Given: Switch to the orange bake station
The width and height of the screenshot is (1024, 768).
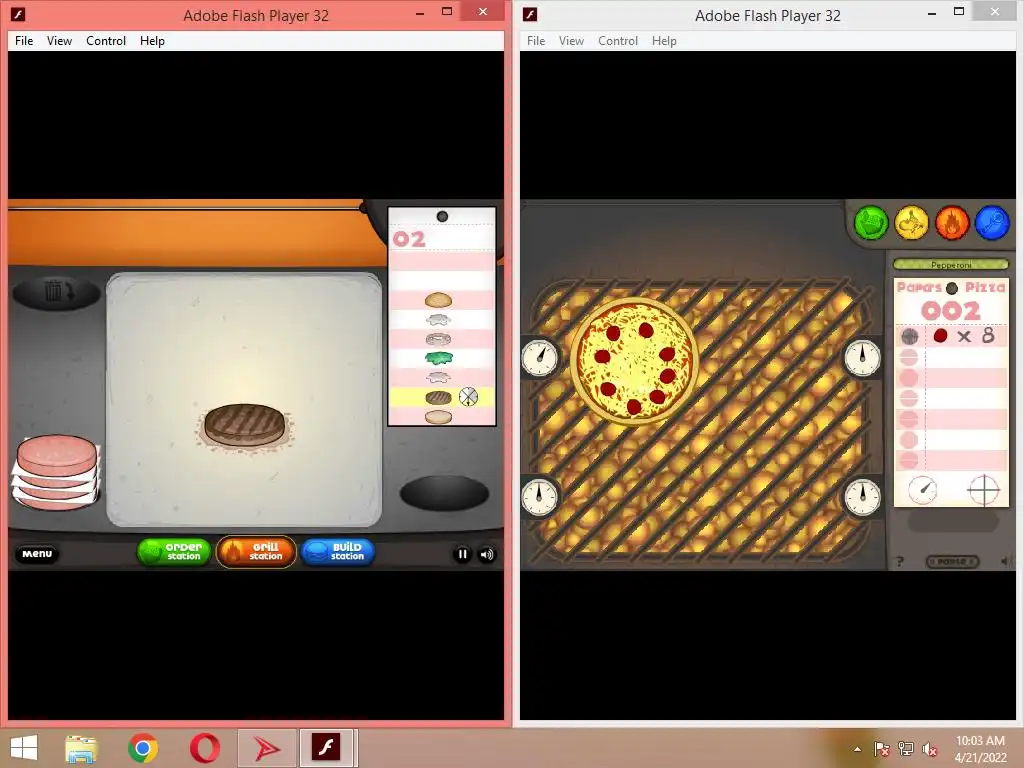Looking at the screenshot, I should (x=952, y=223).
